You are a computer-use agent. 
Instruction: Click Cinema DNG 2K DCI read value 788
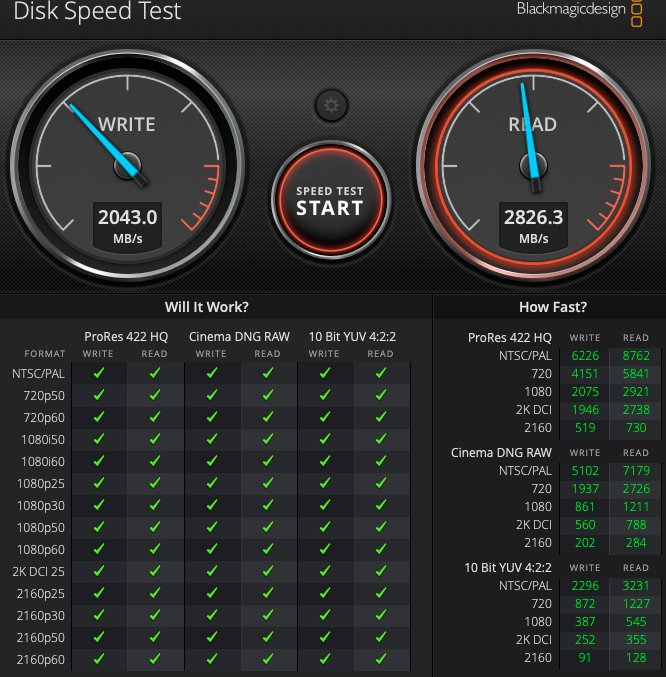tap(636, 525)
